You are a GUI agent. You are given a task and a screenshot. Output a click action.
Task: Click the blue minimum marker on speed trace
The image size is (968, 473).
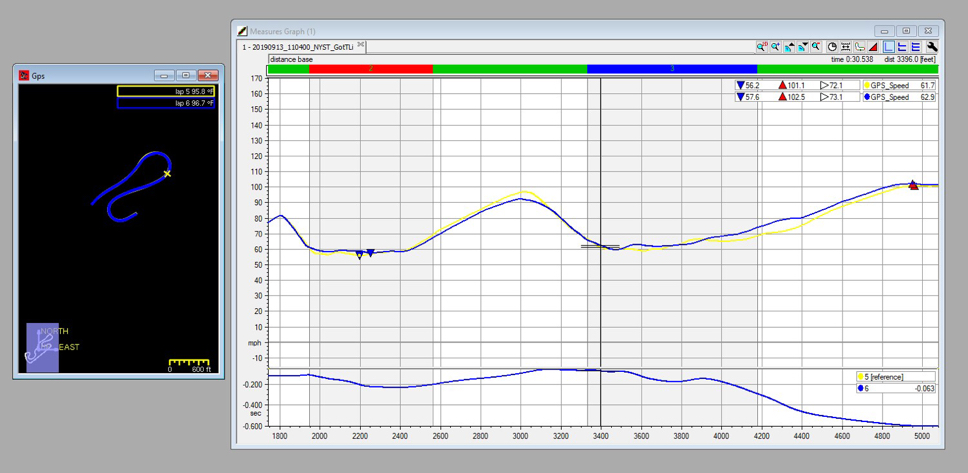coord(370,253)
